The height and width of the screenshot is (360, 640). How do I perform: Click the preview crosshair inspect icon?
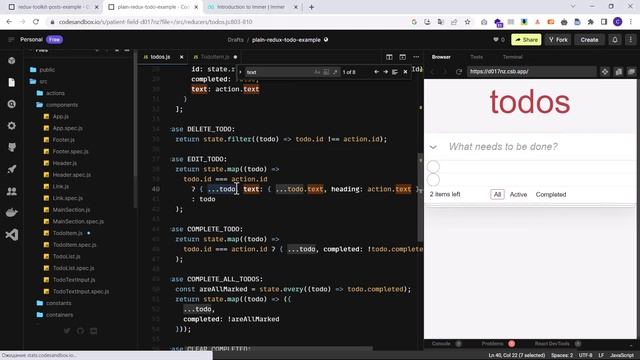click(x=604, y=71)
